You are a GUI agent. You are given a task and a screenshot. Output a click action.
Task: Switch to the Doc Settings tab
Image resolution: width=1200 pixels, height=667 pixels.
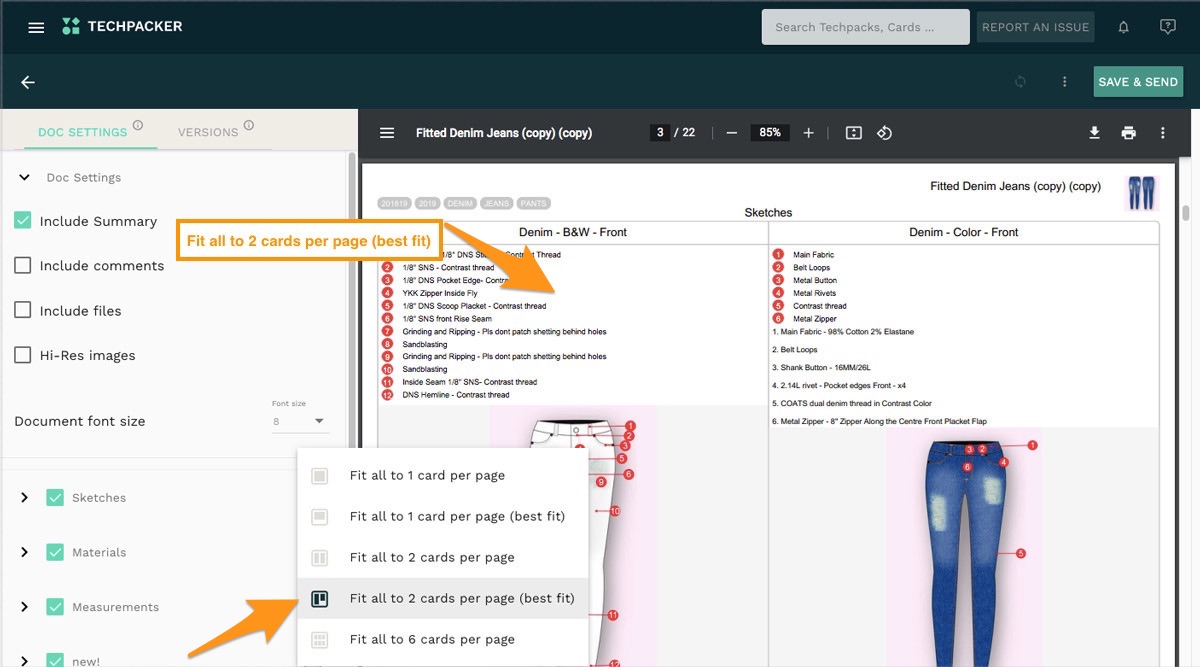83,132
